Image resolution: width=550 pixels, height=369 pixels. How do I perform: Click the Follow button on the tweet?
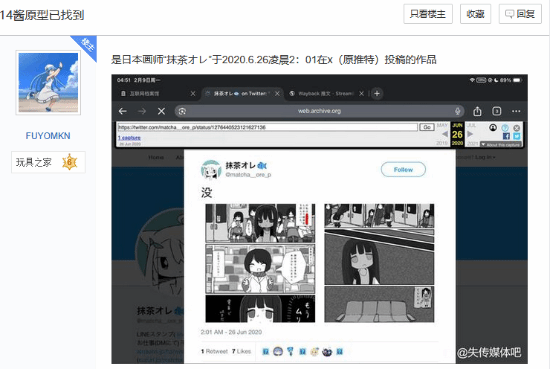(403, 169)
